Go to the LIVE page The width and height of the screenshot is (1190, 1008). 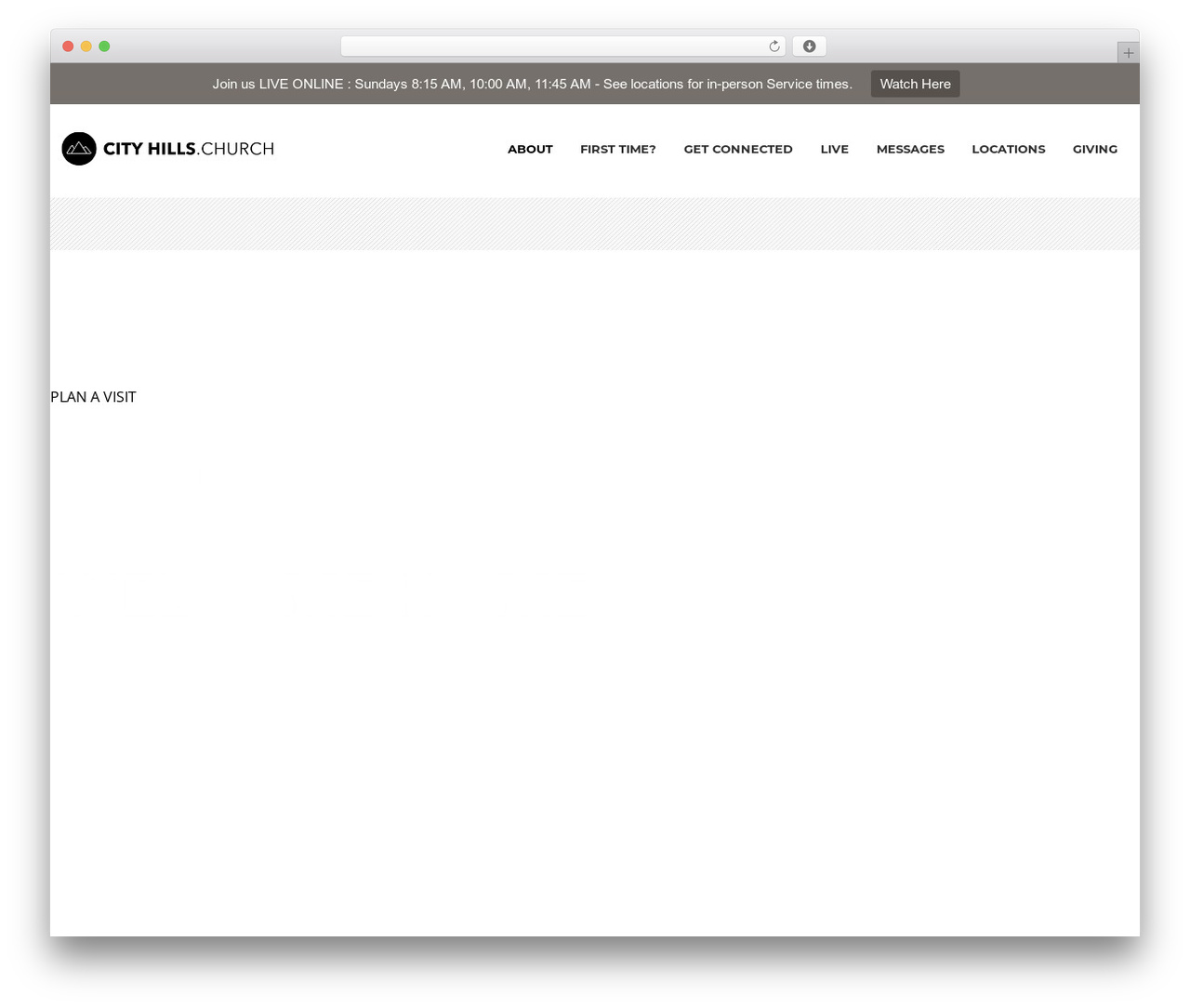(x=834, y=149)
